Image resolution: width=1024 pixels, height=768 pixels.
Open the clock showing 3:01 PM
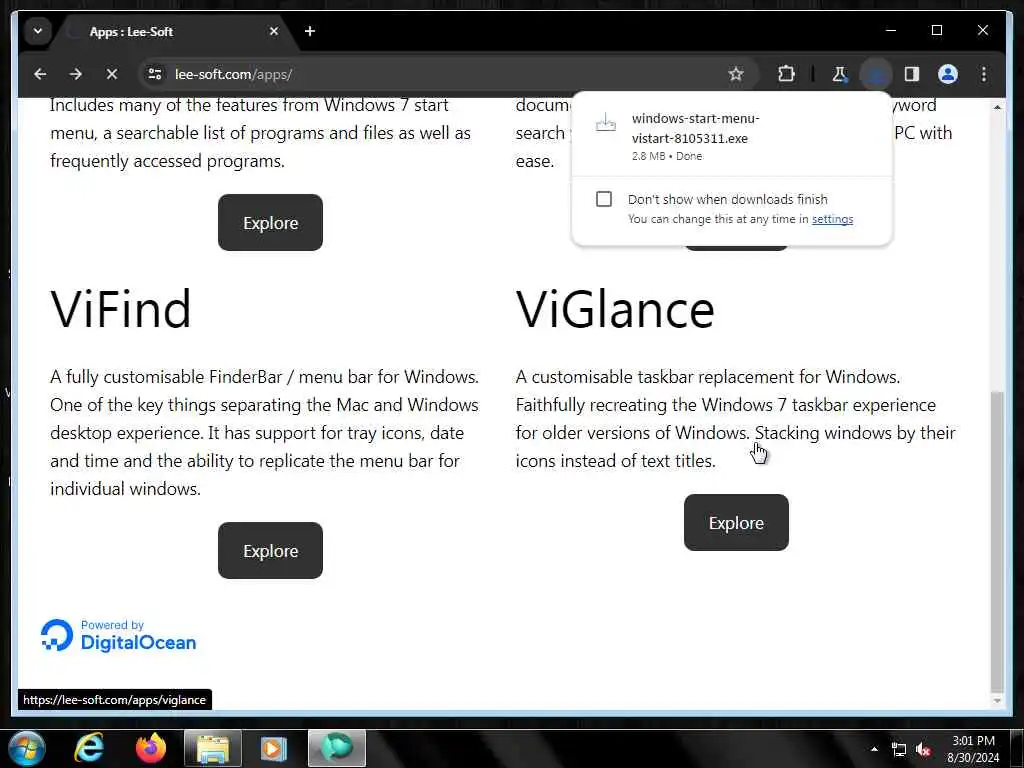point(973,749)
